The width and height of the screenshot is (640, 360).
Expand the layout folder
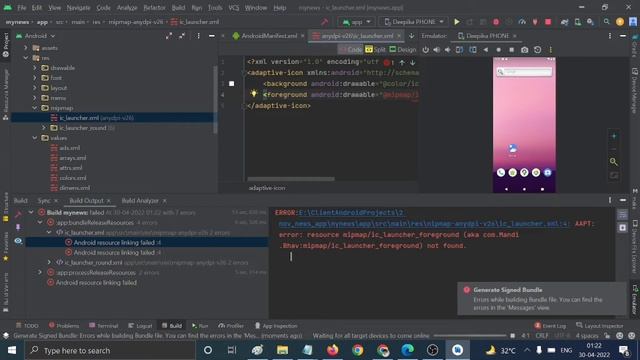[x=35, y=88]
